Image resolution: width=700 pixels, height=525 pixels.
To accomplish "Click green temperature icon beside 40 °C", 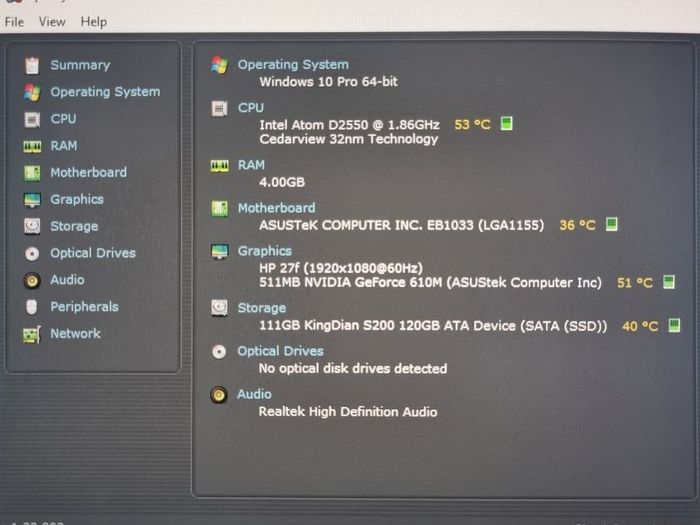I will click(x=674, y=325).
